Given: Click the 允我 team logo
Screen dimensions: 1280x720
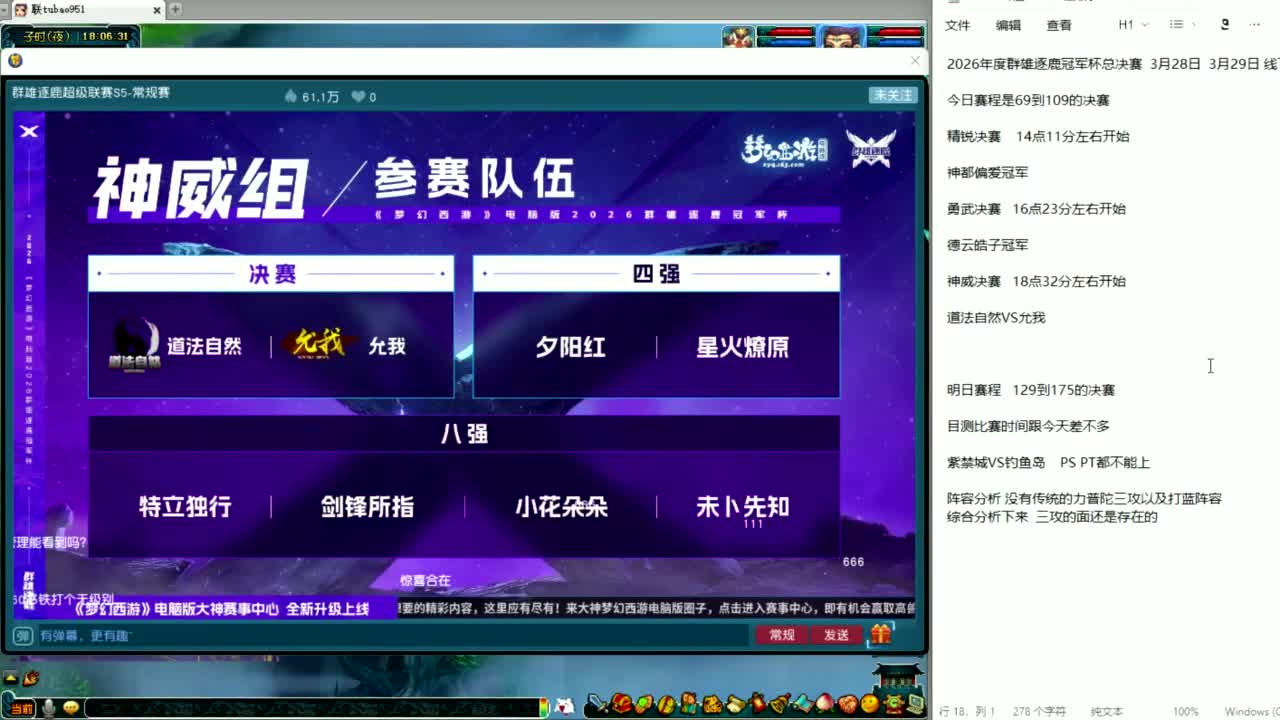Looking at the screenshot, I should pos(319,345).
